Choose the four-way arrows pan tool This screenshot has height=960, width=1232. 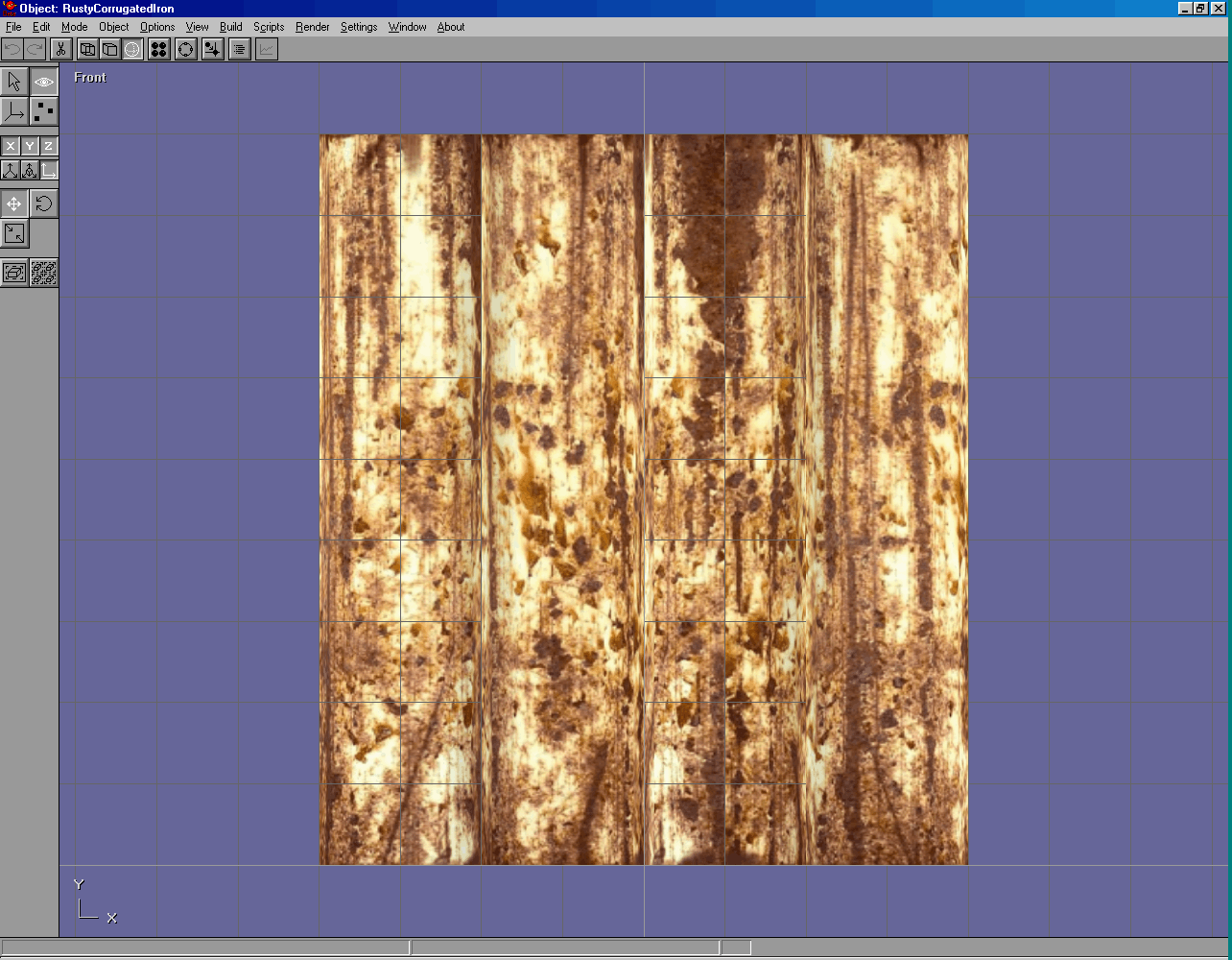coord(14,204)
